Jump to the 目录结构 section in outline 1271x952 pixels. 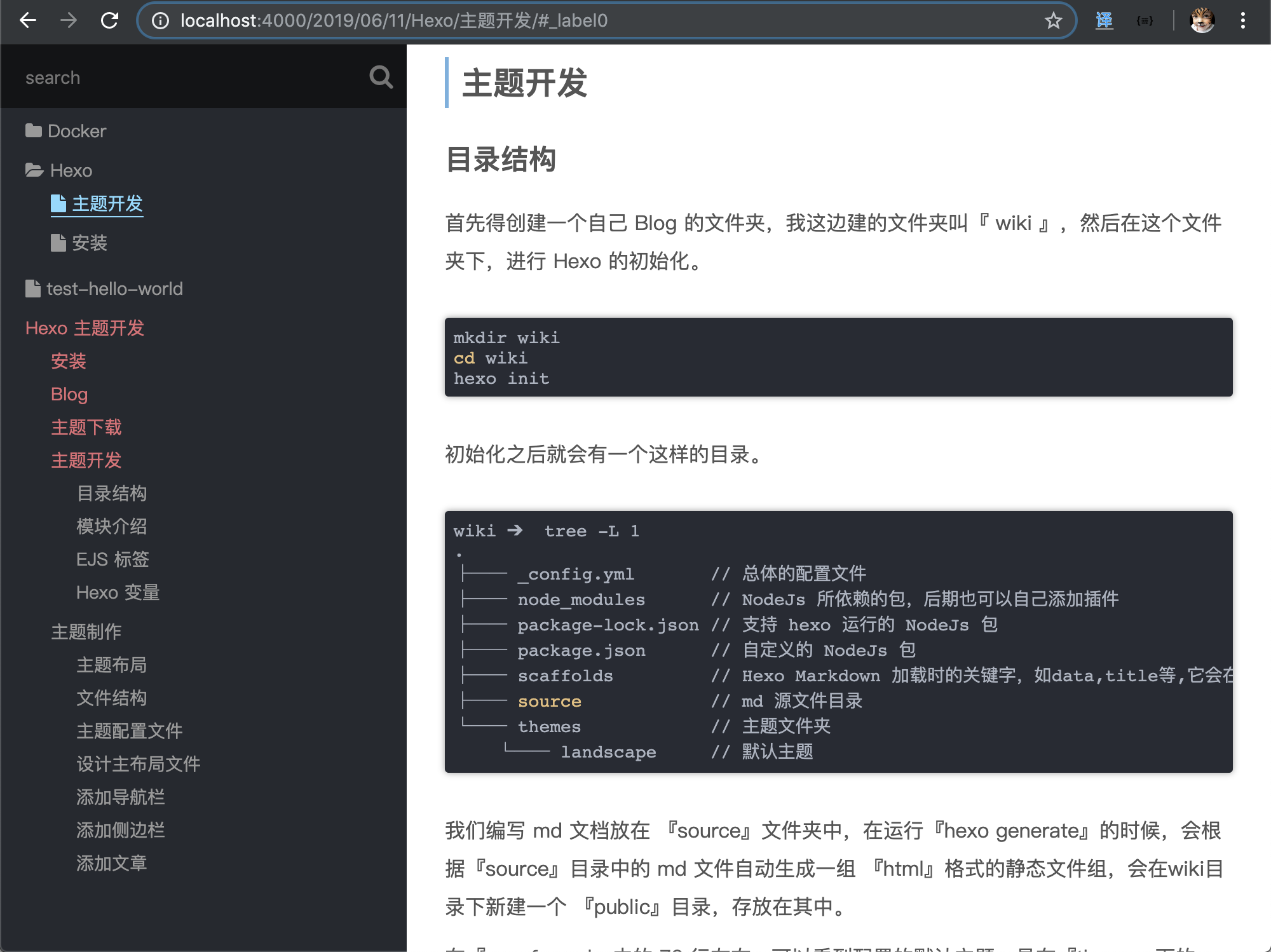pos(112,493)
